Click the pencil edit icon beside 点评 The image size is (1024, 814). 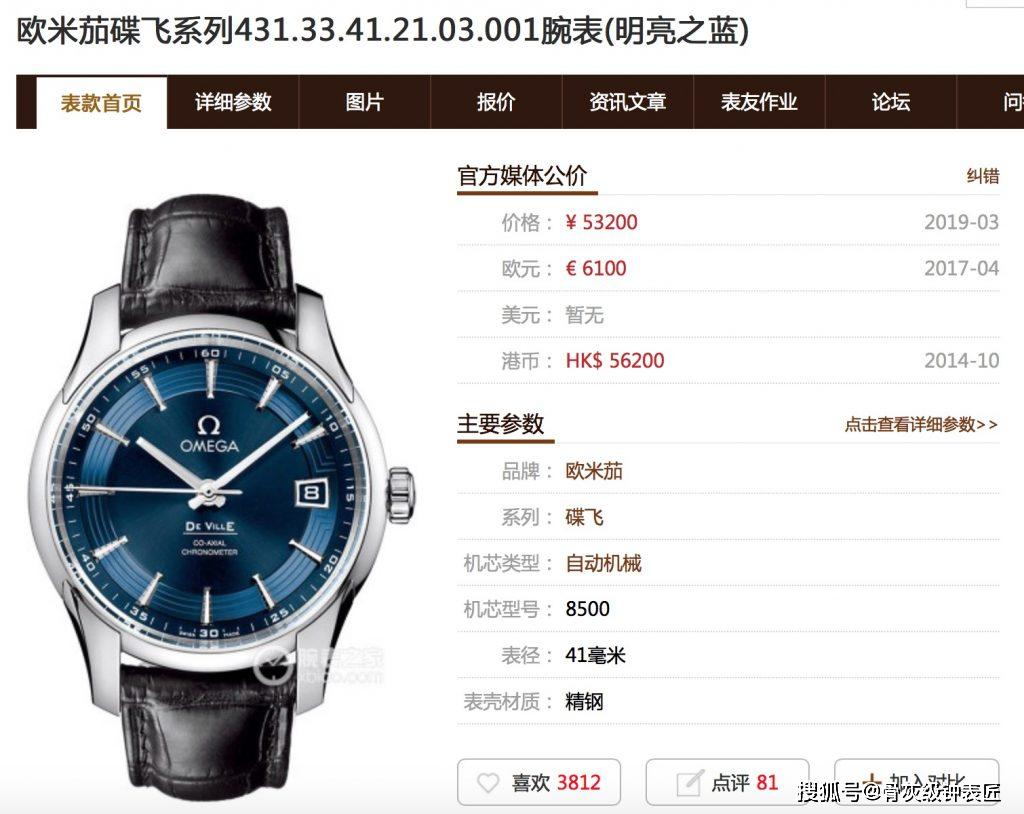tap(690, 782)
